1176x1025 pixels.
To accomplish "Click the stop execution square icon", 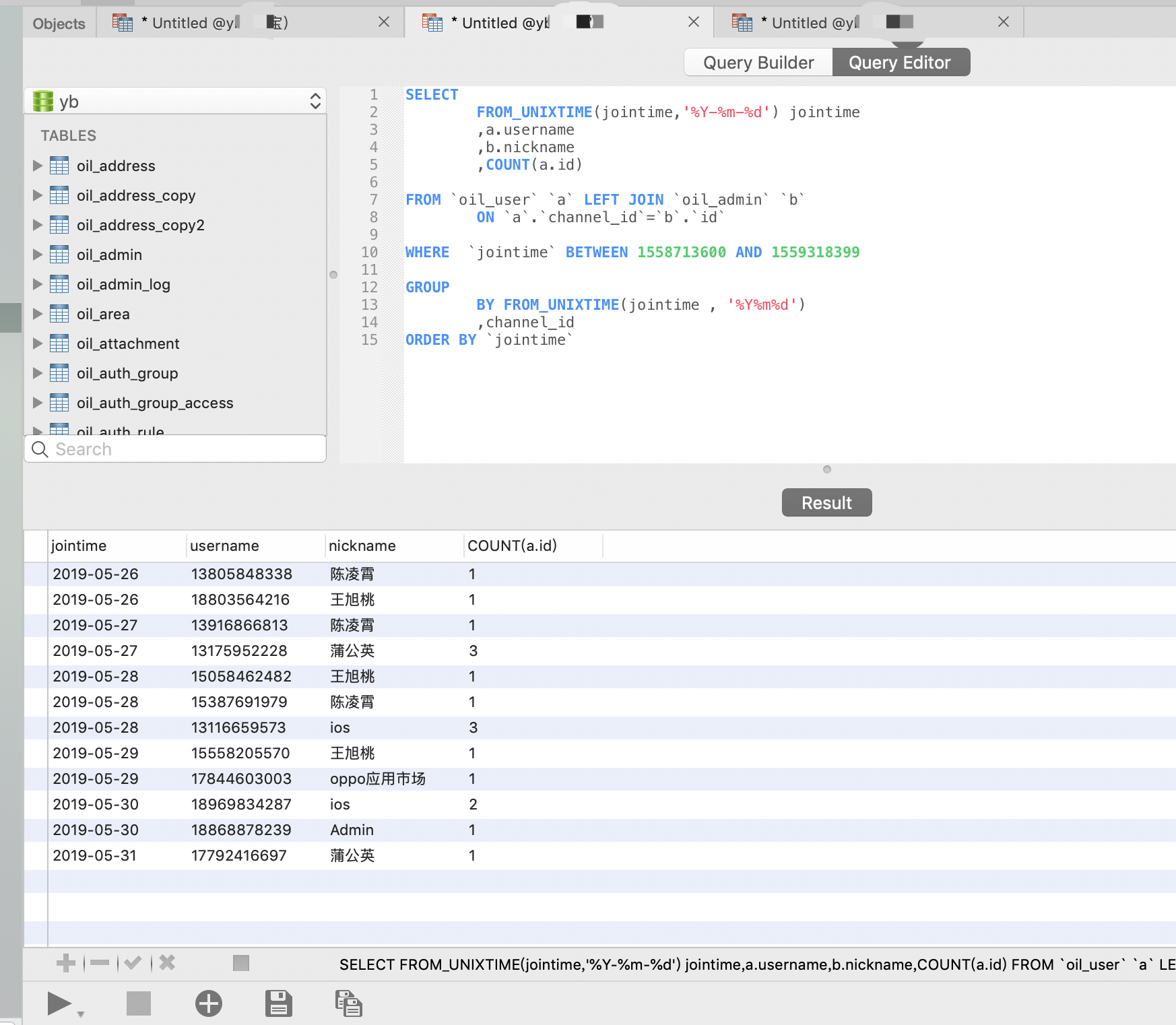I will pyautogui.click(x=139, y=1003).
